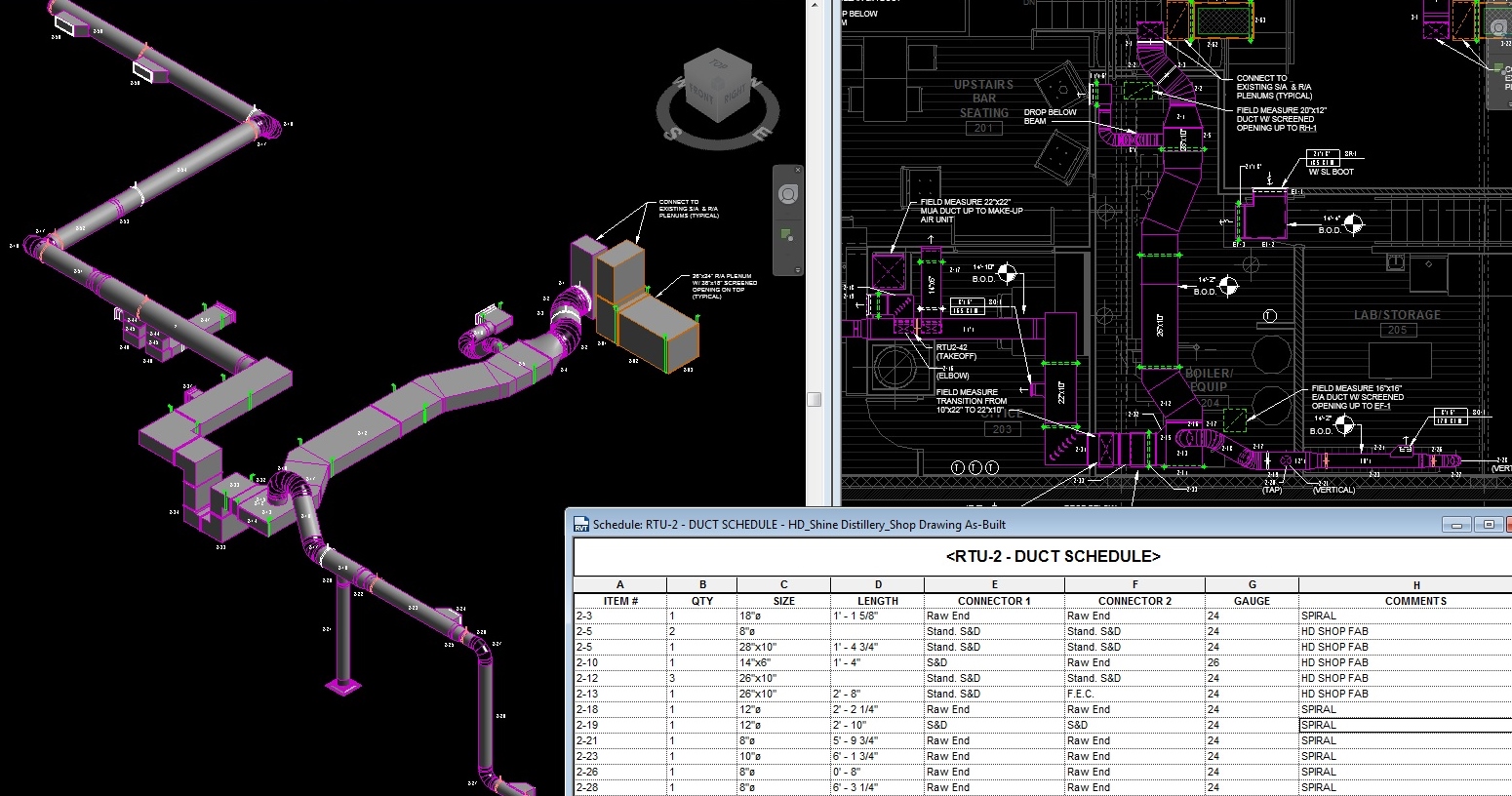
Task: Open the SteeringWheels tool in navigation bar
Action: (788, 193)
